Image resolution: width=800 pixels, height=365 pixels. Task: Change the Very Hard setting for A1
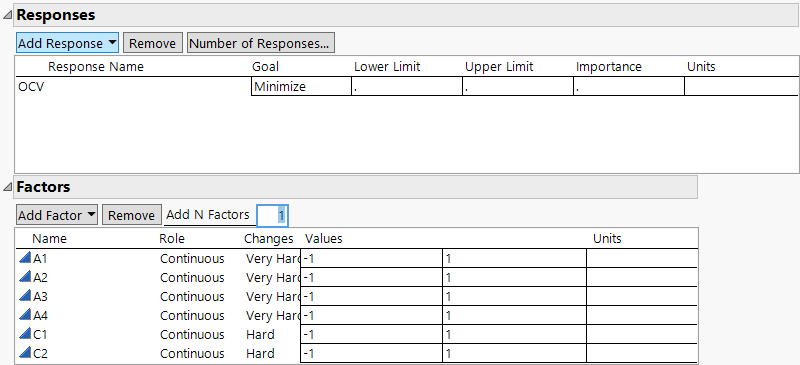pos(273,259)
